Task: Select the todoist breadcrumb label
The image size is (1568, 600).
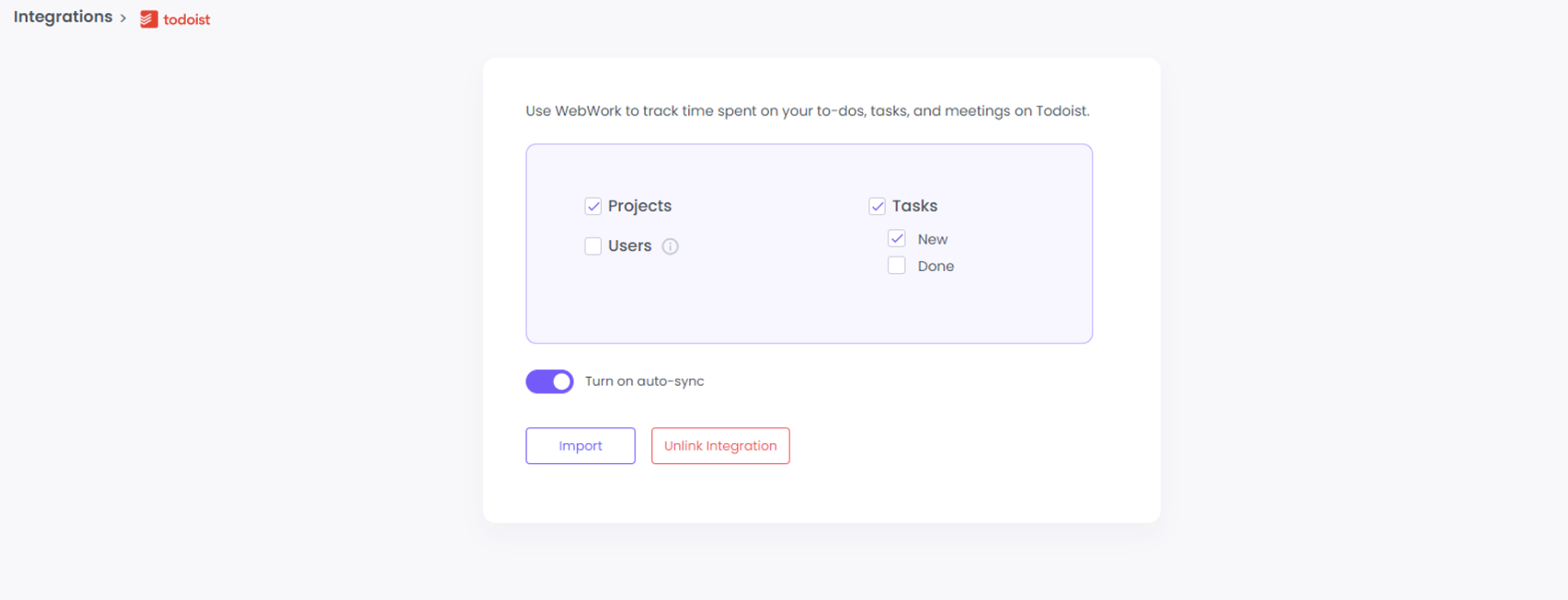Action: point(187,19)
